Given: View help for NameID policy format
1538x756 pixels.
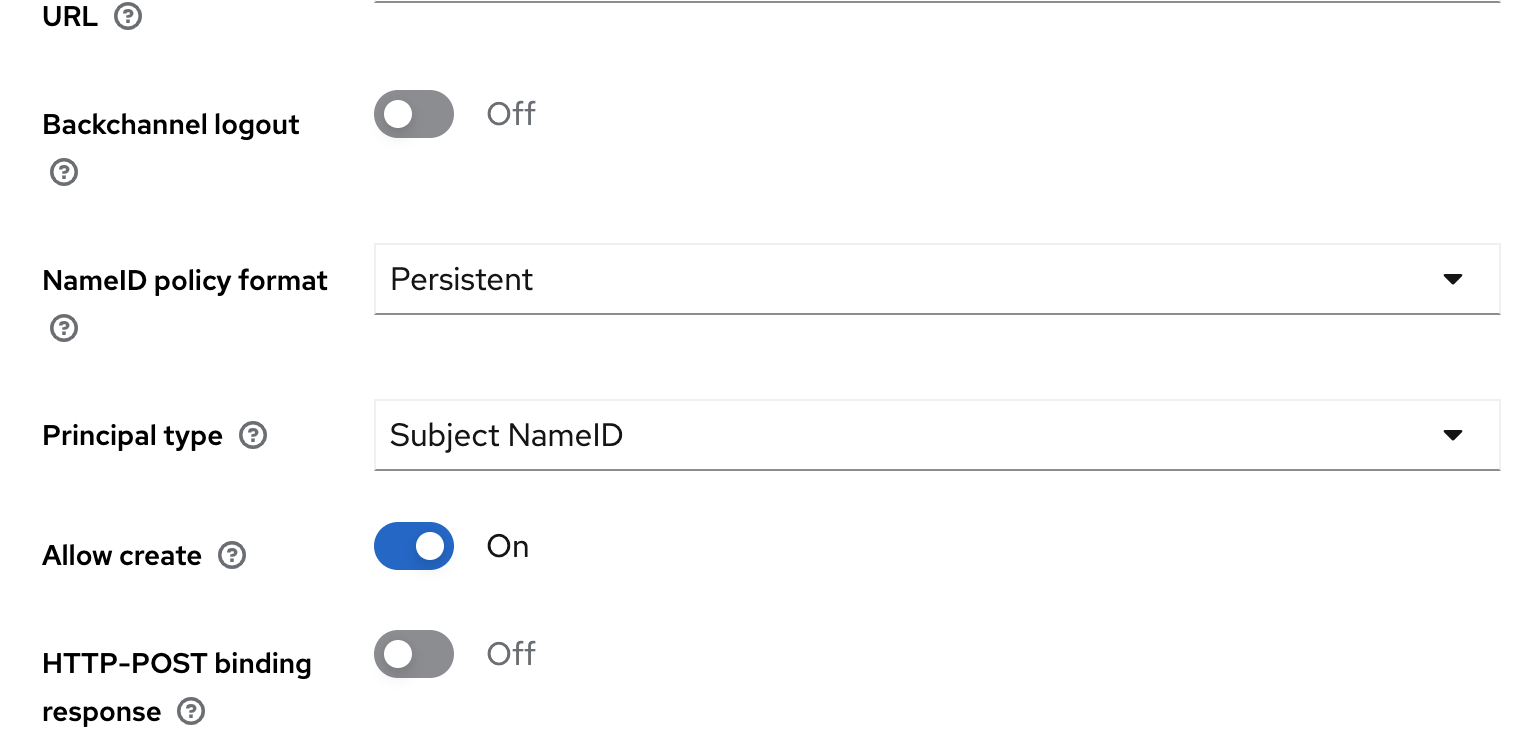Looking at the screenshot, I should (x=63, y=328).
